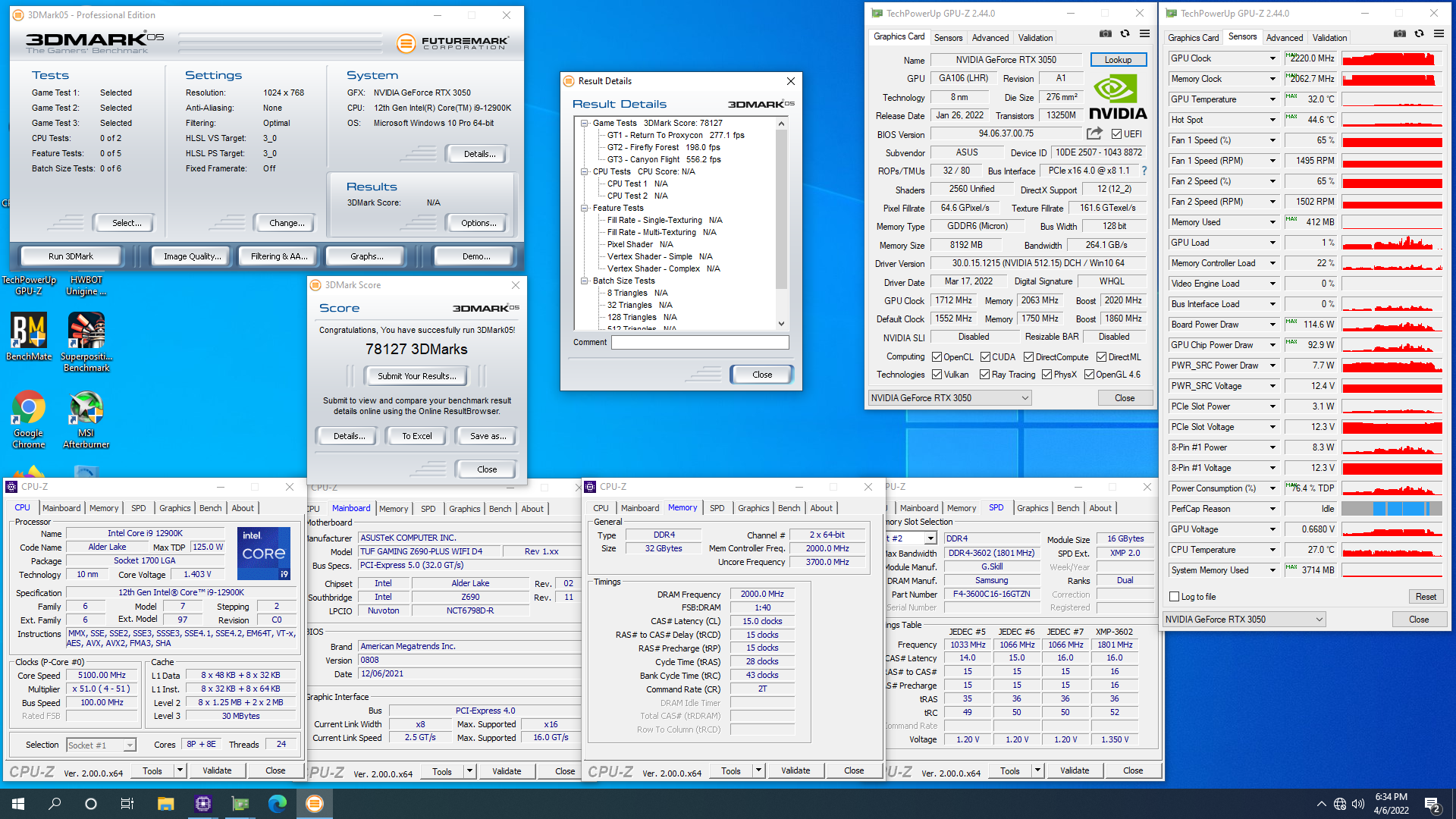Switch to Advanced tab in GPU-Z Sensors window
The height and width of the screenshot is (819, 1456).
pyautogui.click(x=1285, y=37)
